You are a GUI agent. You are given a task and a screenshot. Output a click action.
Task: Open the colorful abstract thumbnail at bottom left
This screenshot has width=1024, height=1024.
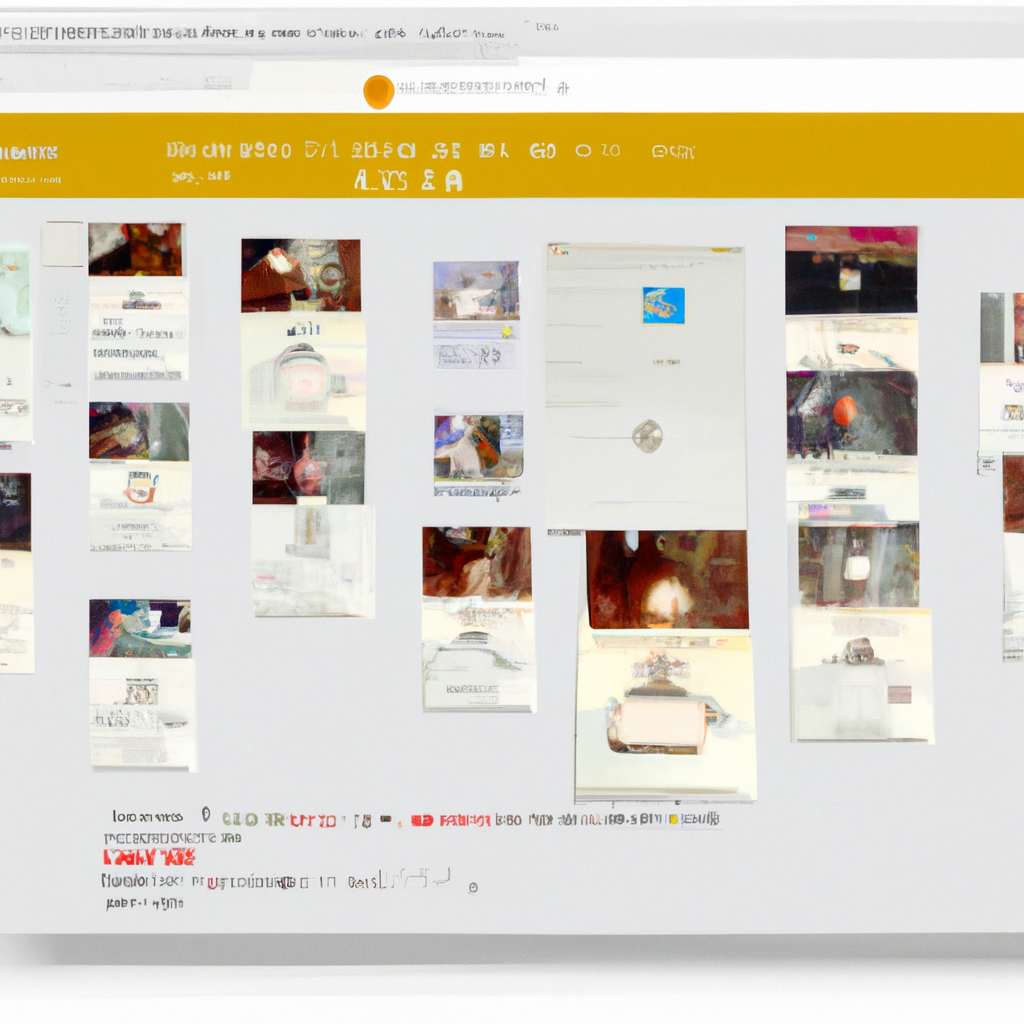tap(140, 628)
